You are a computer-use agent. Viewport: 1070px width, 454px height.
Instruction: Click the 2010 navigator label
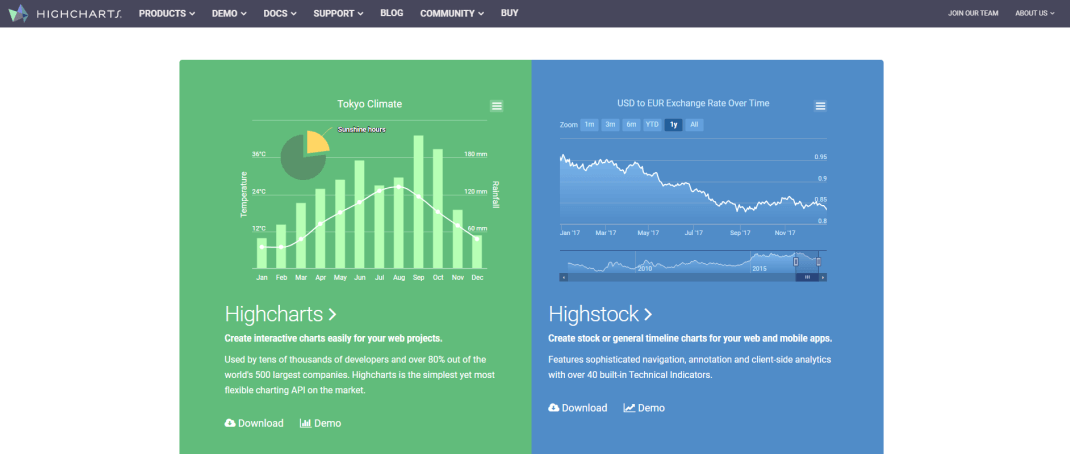click(x=645, y=269)
